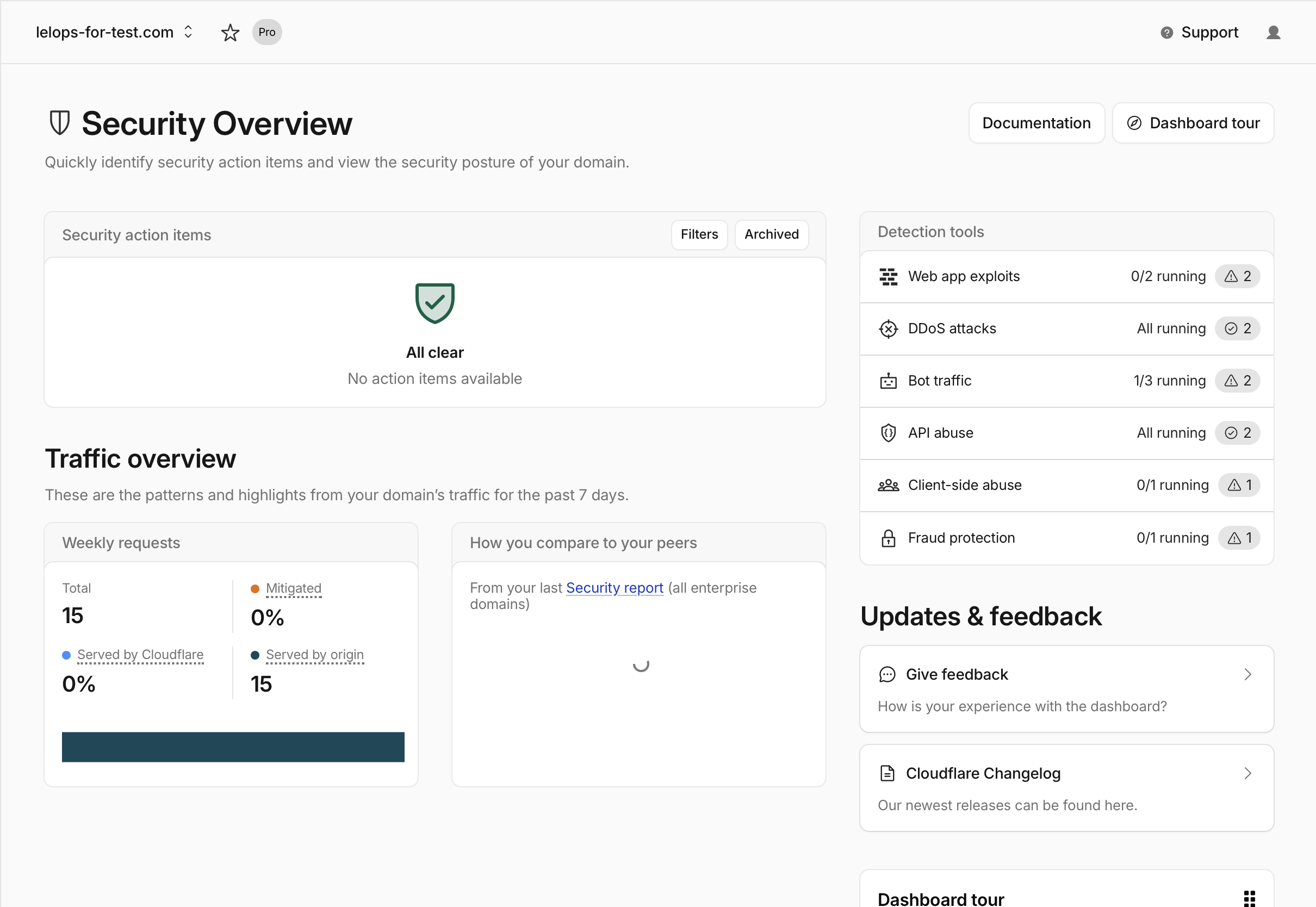The height and width of the screenshot is (907, 1316).
Task: Open the lelops-for-test.com domain switcher
Action: click(x=115, y=33)
